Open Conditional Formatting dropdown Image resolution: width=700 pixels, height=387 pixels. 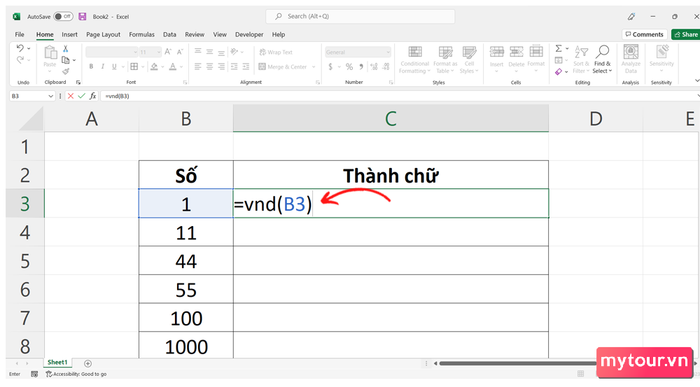[x=415, y=60]
